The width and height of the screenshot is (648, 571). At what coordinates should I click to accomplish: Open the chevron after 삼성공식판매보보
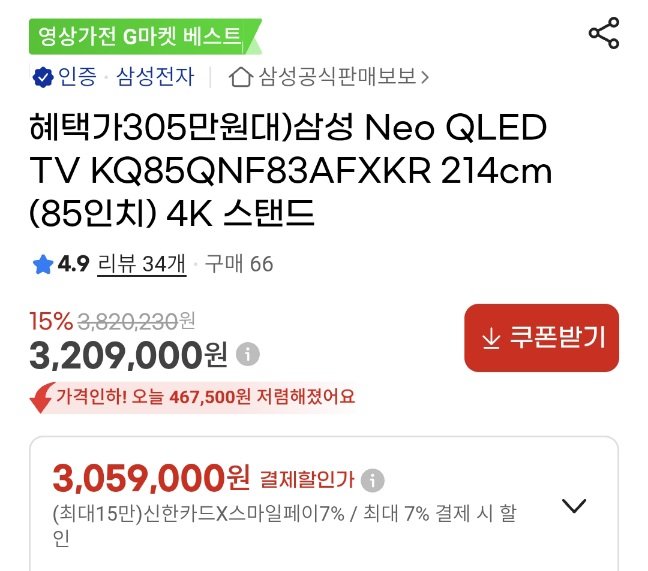[x=426, y=77]
